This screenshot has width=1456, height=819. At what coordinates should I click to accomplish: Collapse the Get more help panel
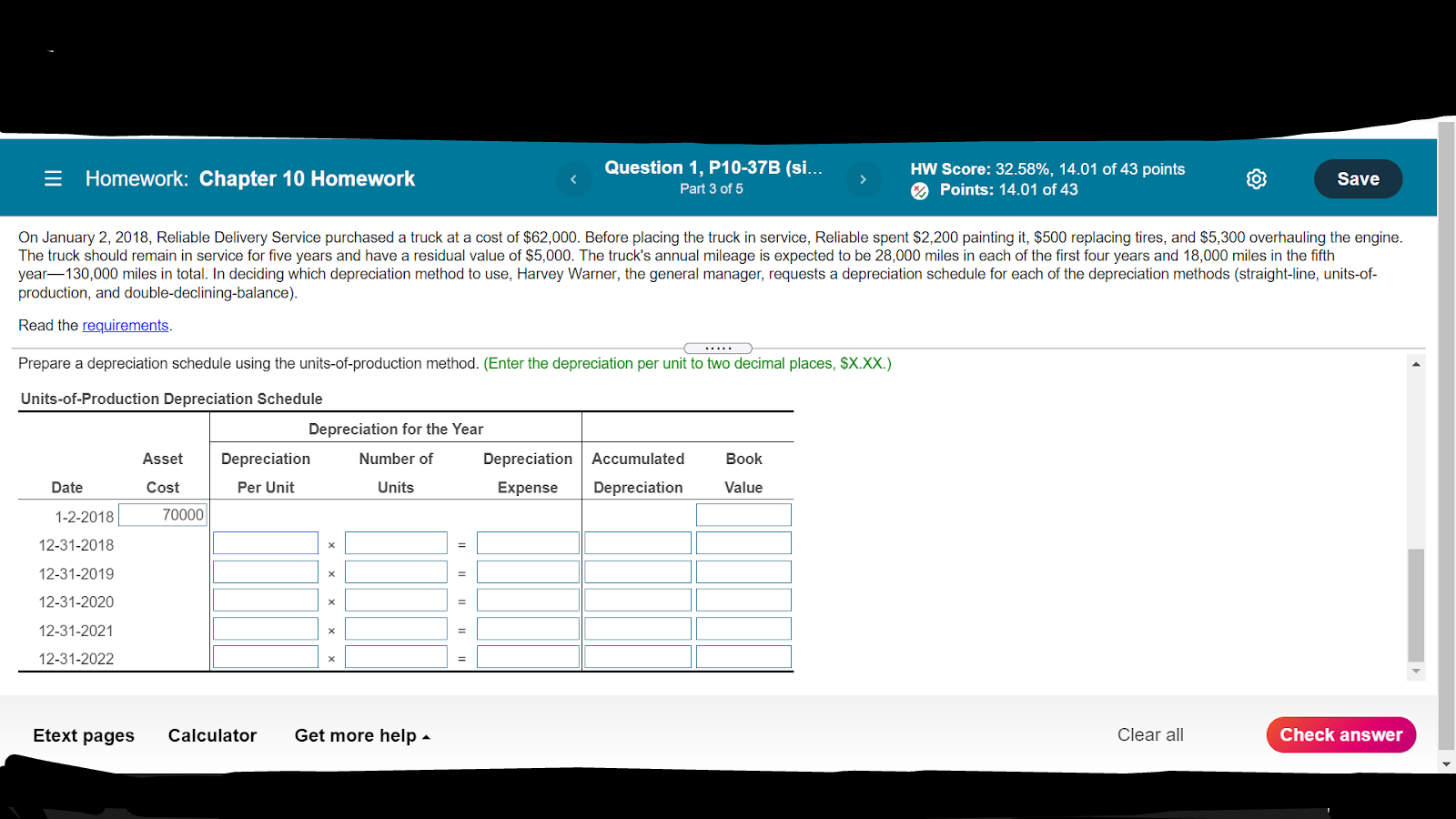pos(361,735)
